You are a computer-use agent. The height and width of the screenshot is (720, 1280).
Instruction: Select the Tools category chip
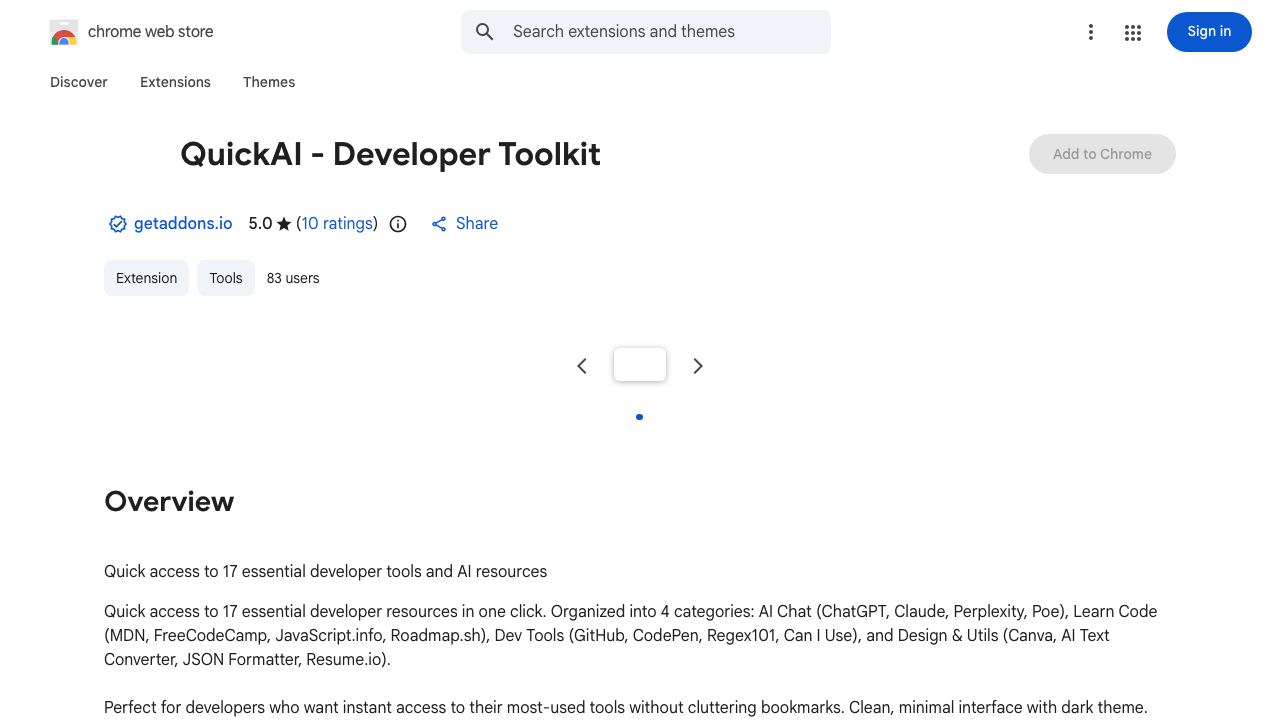(226, 278)
